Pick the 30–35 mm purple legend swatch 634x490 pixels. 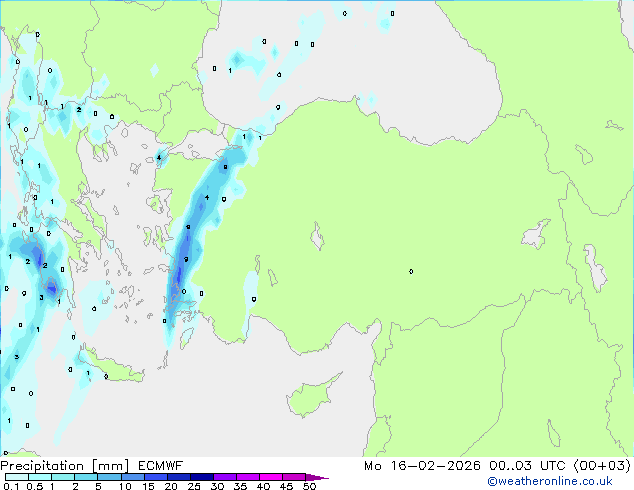[228, 477]
